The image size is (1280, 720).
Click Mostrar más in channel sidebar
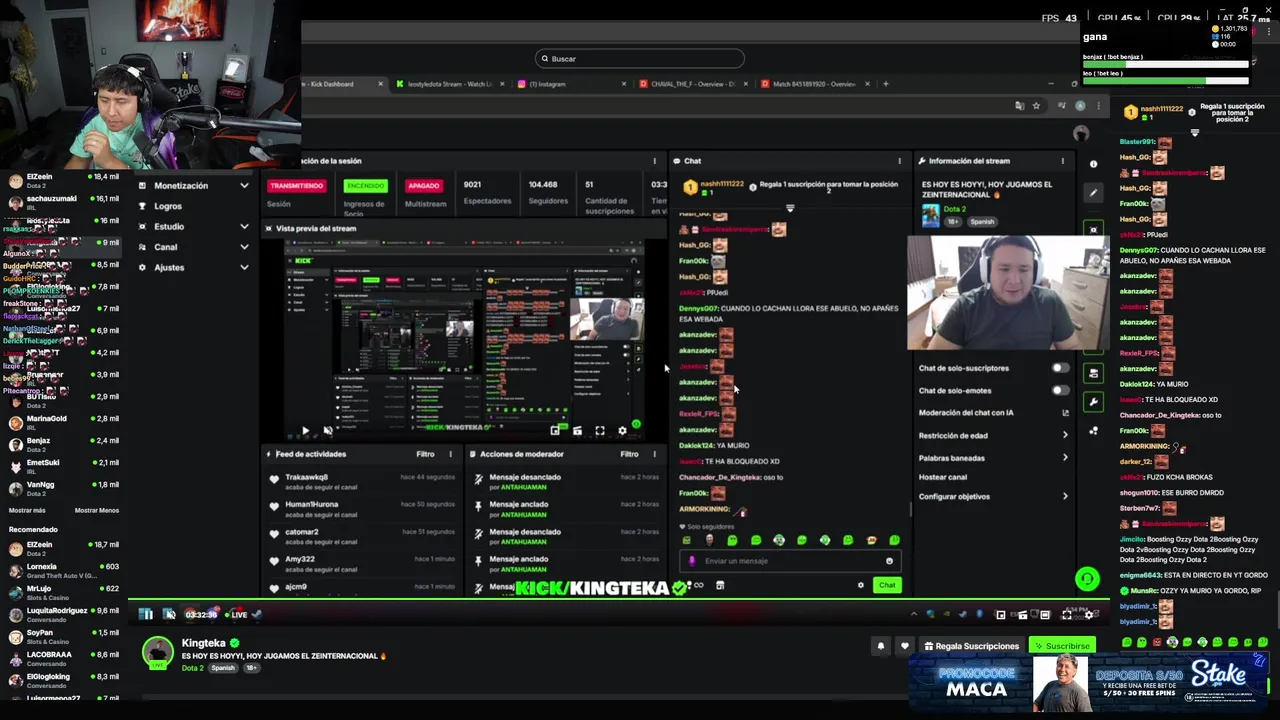click(x=27, y=510)
